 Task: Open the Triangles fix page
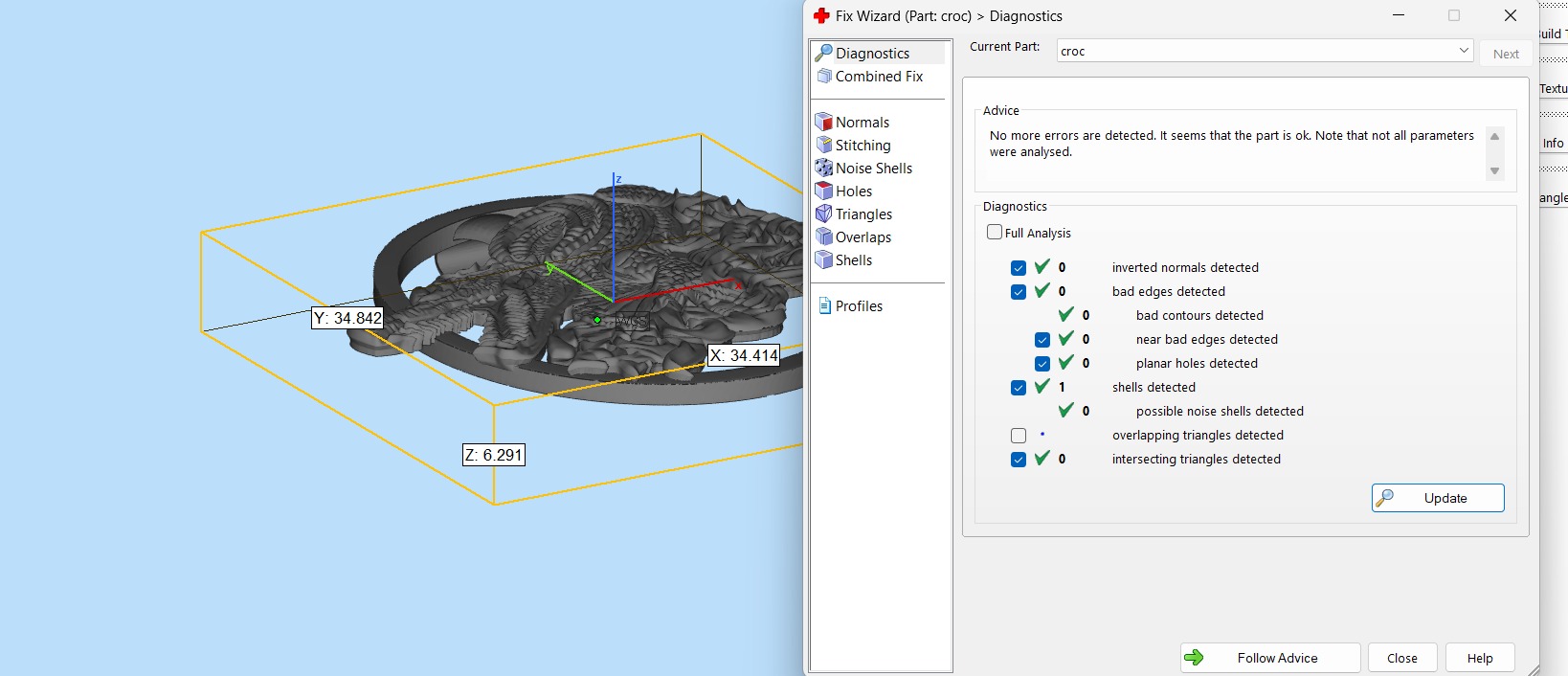click(863, 214)
